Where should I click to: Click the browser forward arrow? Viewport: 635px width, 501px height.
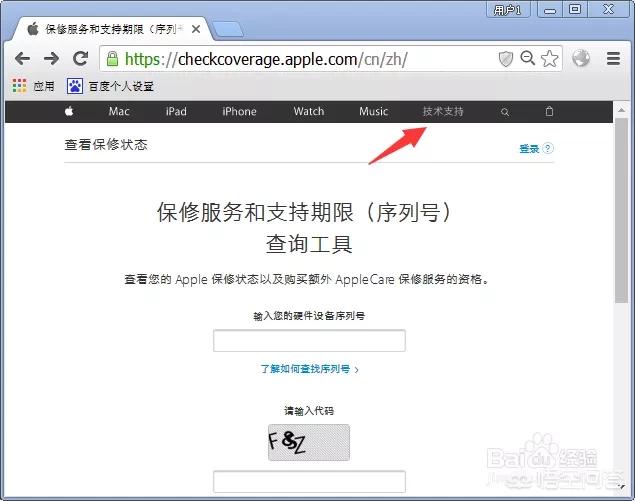[51, 59]
